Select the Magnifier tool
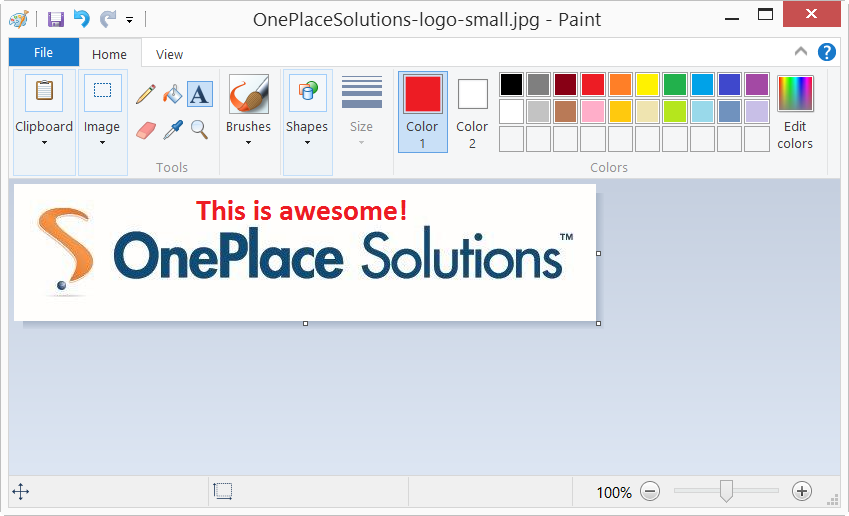849x516 pixels. coord(200,129)
